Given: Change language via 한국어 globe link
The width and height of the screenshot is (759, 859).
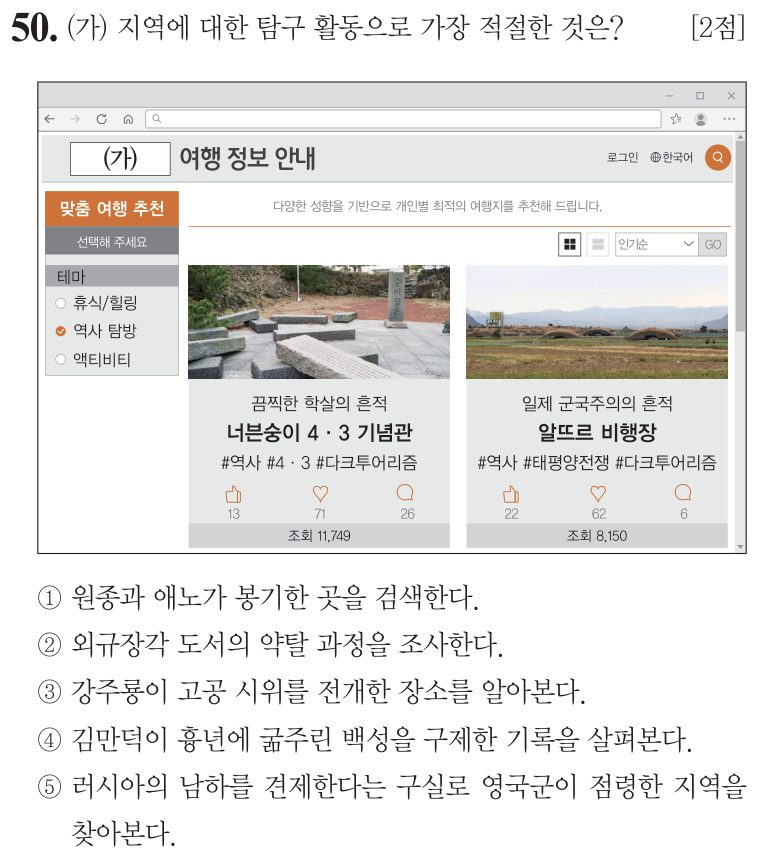Looking at the screenshot, I should point(671,158).
